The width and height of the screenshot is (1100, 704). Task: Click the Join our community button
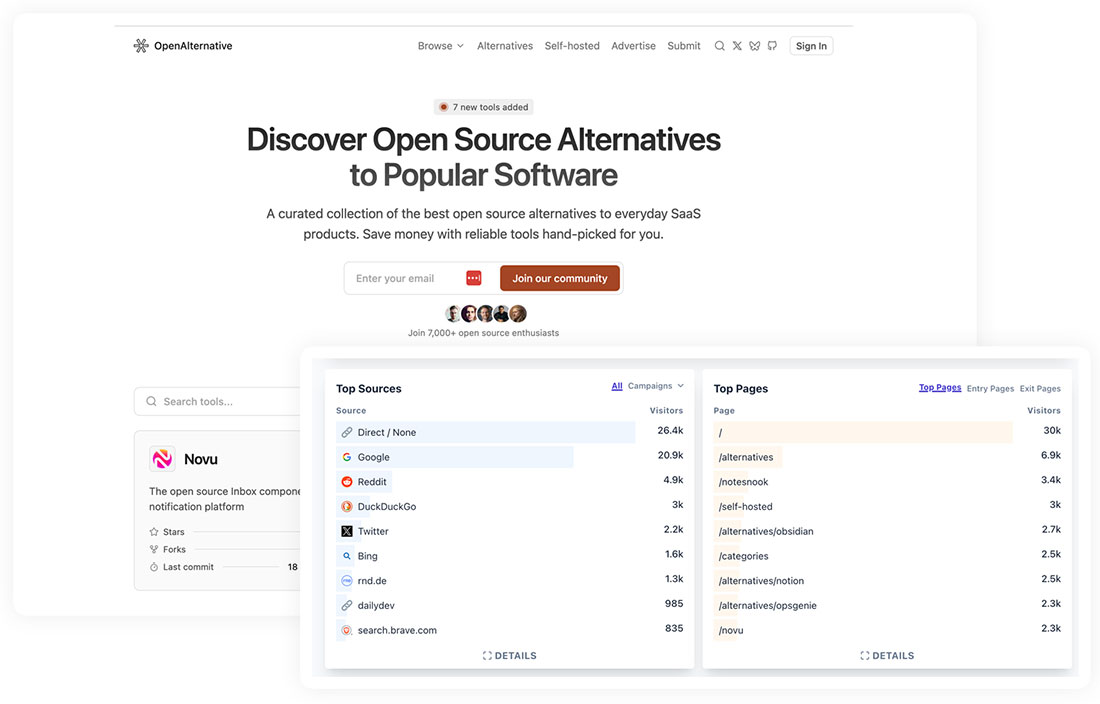560,278
